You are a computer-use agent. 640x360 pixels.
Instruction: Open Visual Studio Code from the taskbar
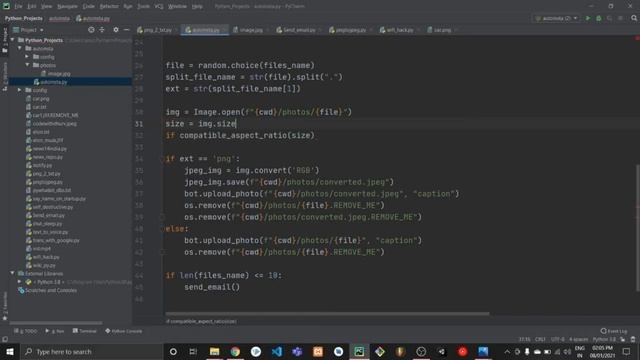point(276,351)
